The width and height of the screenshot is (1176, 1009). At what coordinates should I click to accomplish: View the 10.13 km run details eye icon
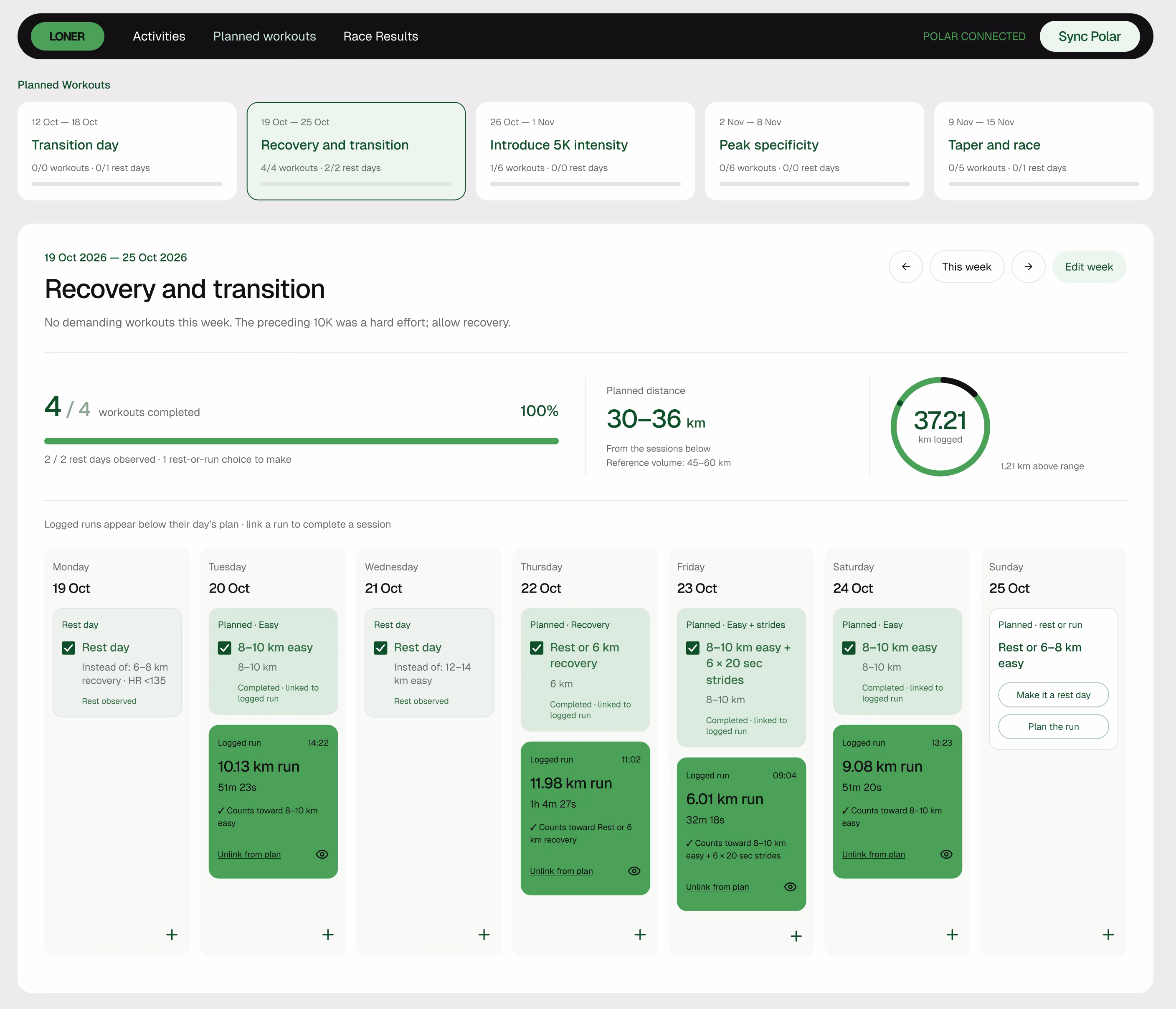pos(322,854)
